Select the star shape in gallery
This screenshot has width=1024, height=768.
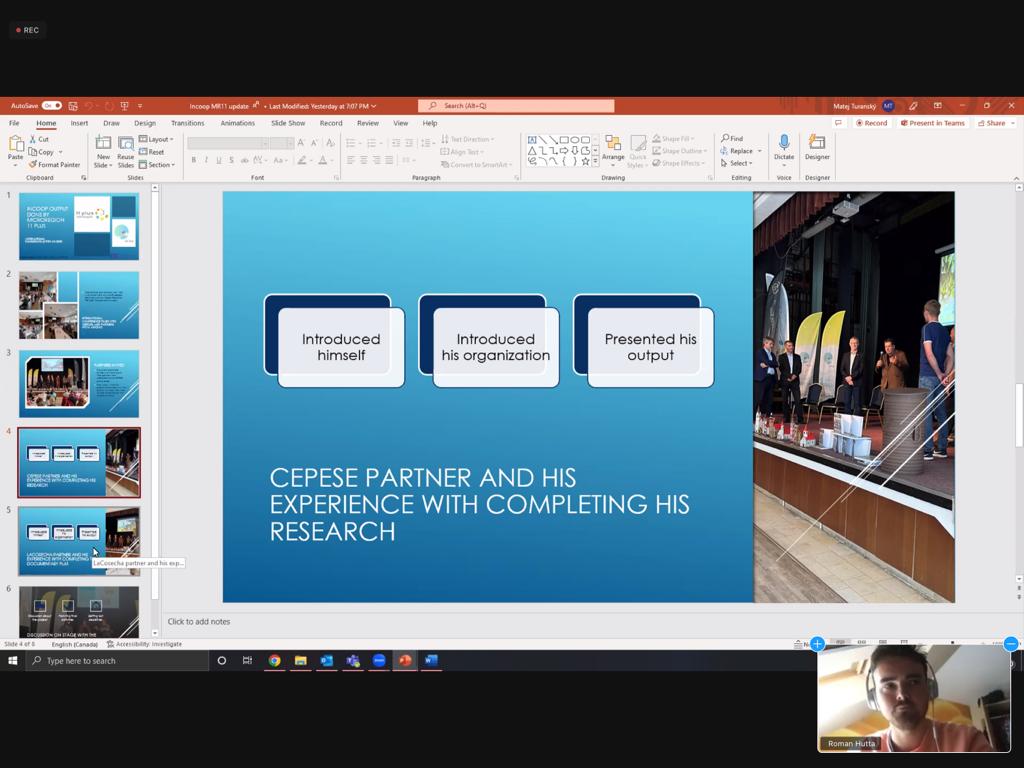(x=585, y=161)
